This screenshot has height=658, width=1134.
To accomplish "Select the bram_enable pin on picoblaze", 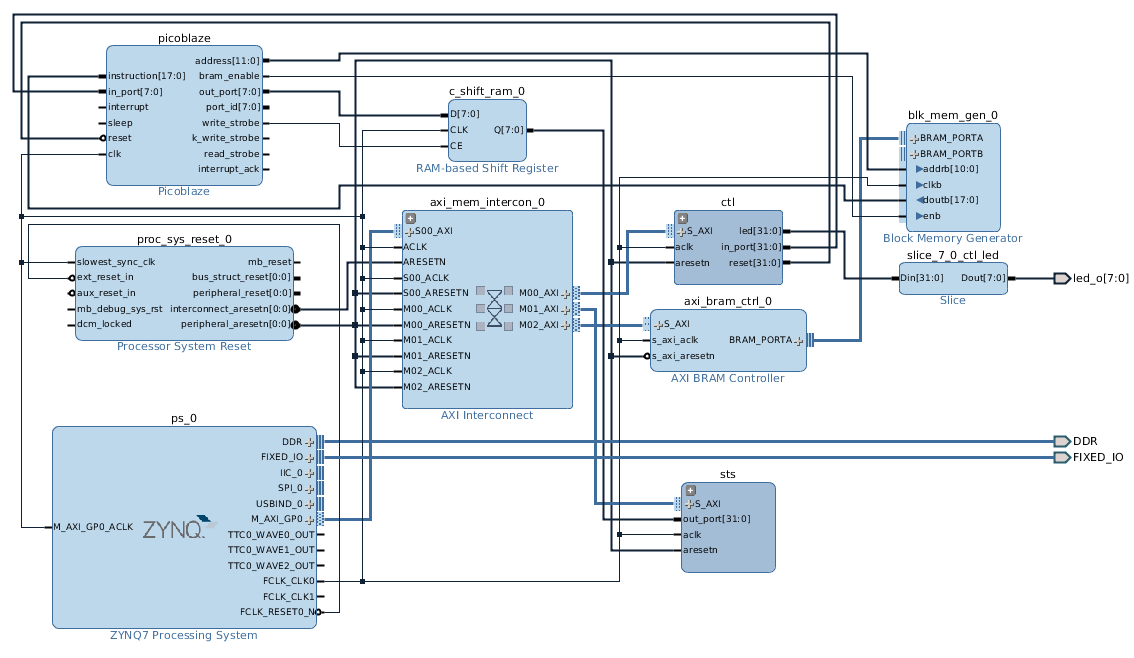I will (x=229, y=76).
